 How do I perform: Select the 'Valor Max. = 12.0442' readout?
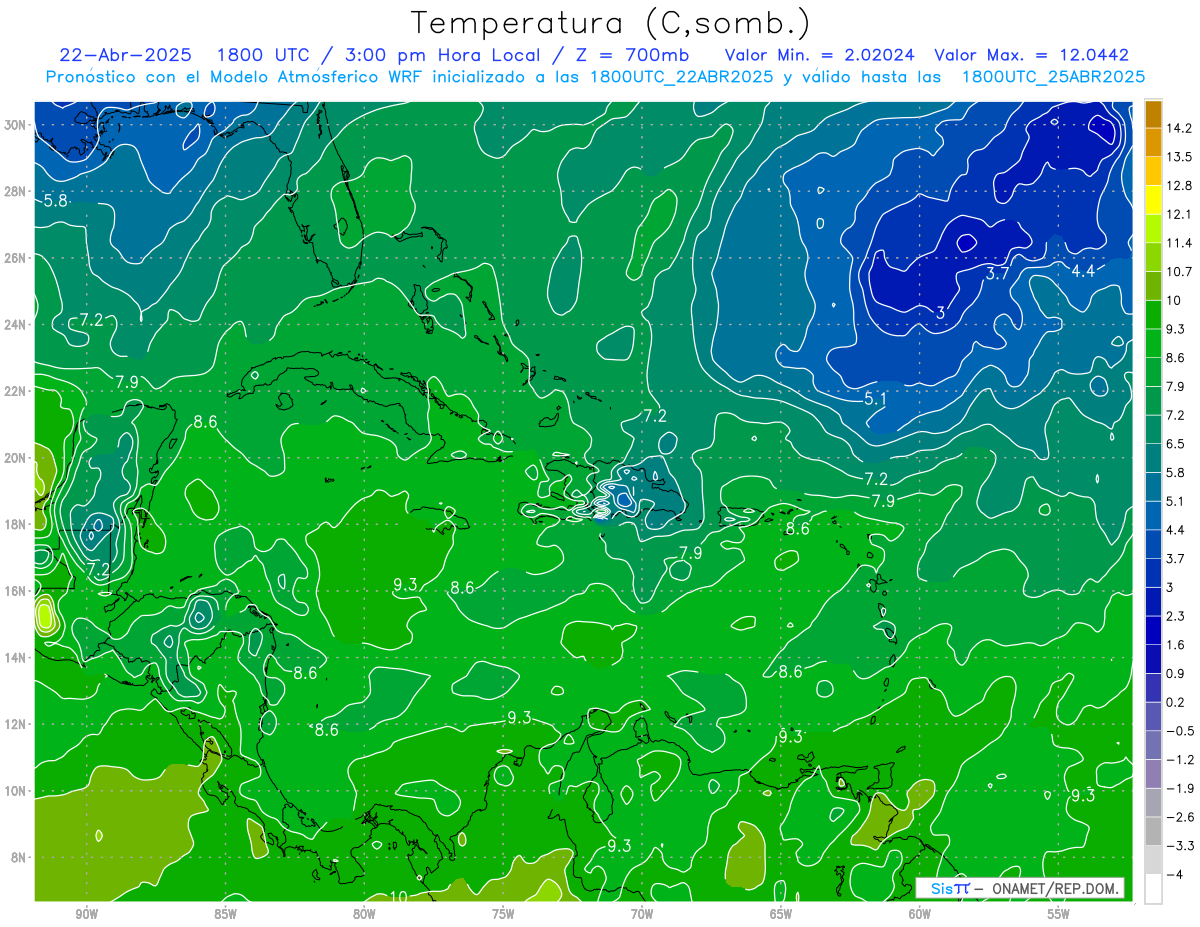tap(1031, 55)
